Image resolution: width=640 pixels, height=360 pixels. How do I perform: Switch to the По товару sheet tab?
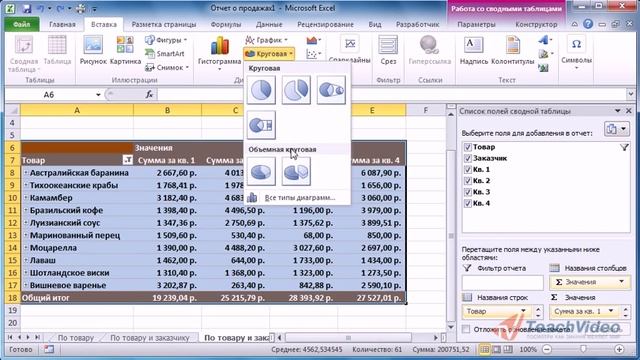76,338
